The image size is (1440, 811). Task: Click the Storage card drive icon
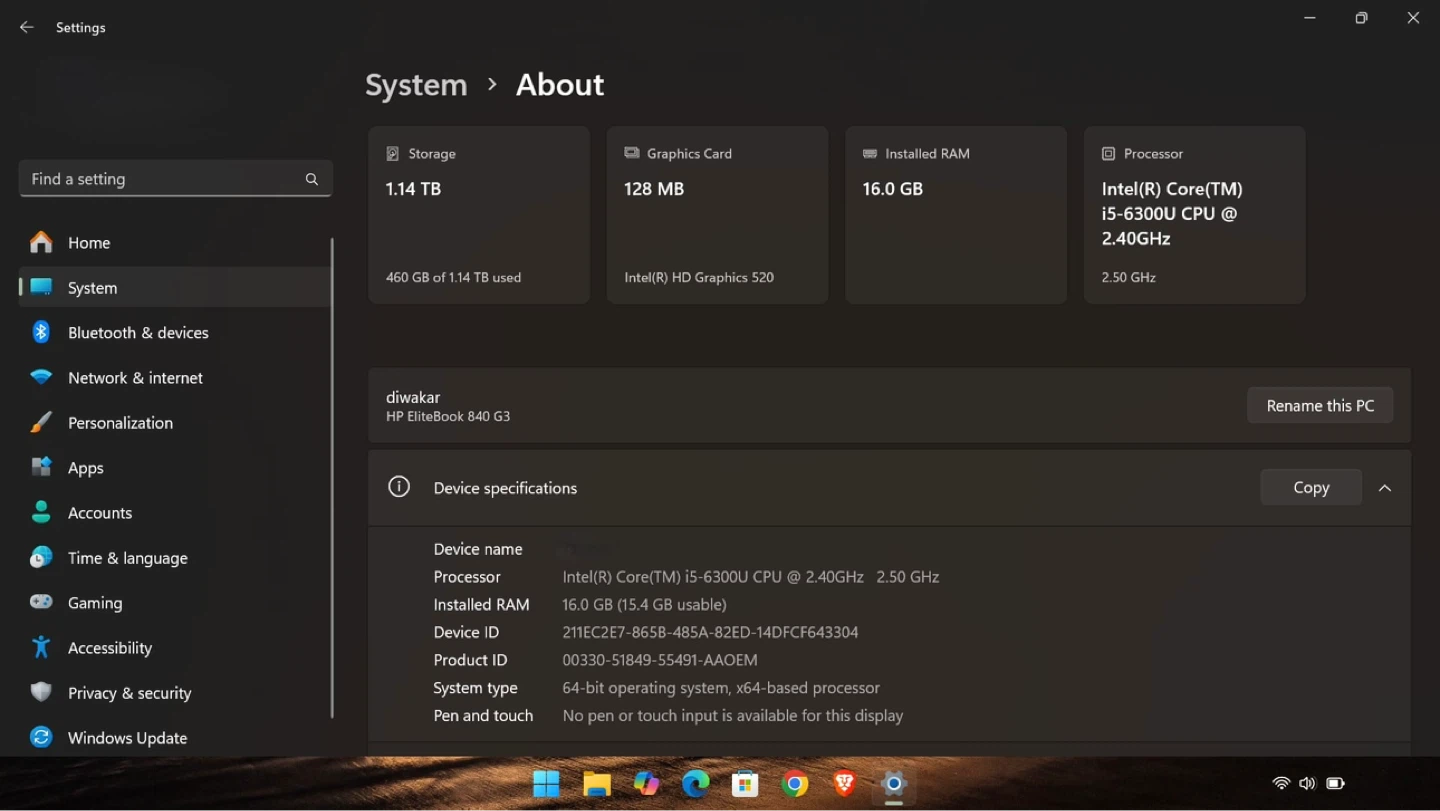[x=393, y=153]
